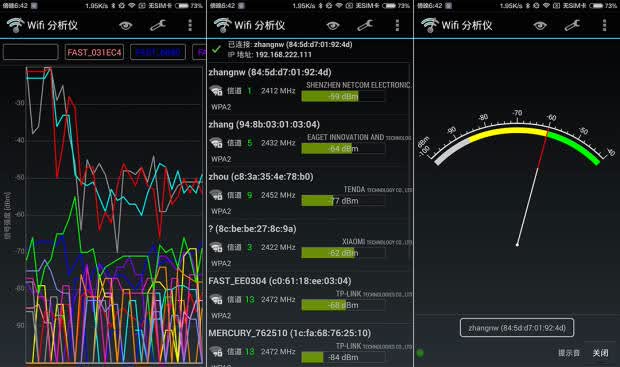Select the FAST_EE0304 network entry

[310, 297]
